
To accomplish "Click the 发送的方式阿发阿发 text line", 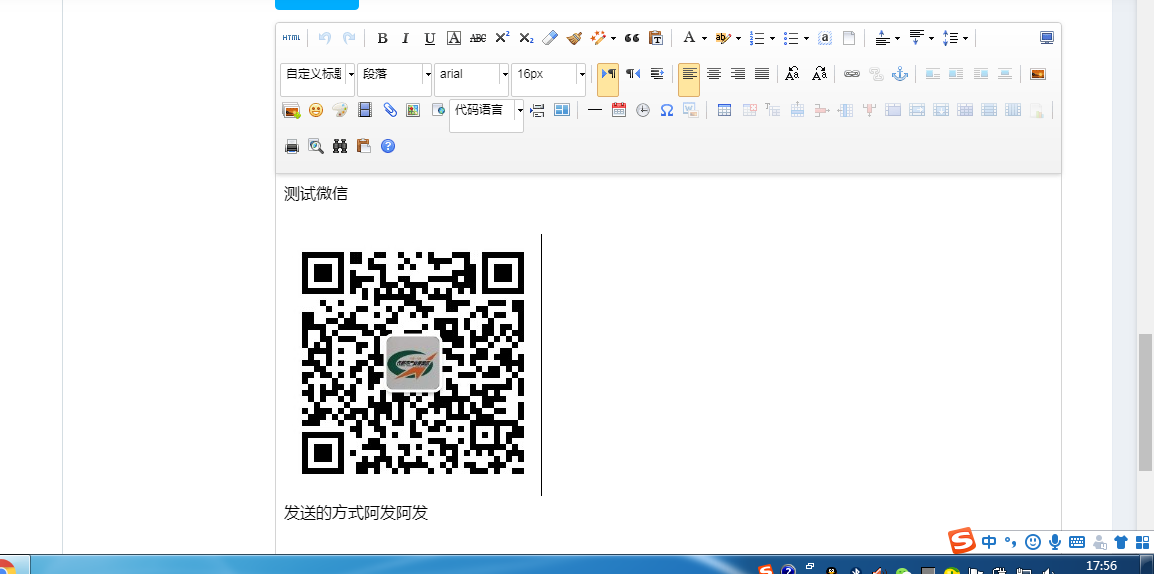I will 356,513.
